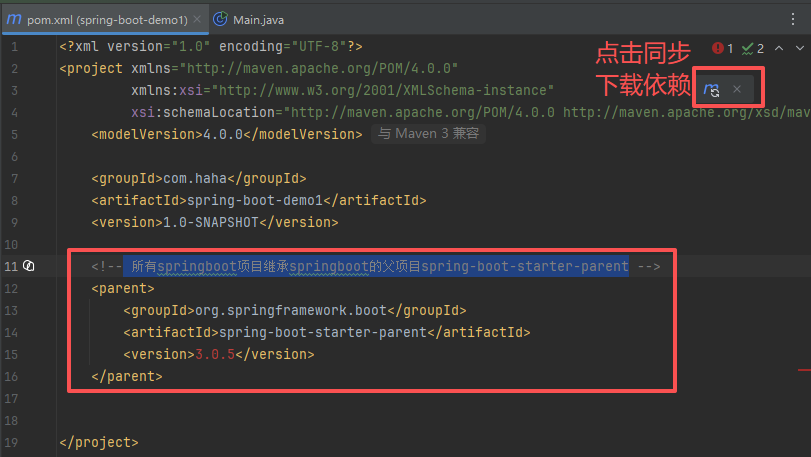Click line number 17 in the gutter
Viewport: 811px width, 457px height.
point(11,399)
